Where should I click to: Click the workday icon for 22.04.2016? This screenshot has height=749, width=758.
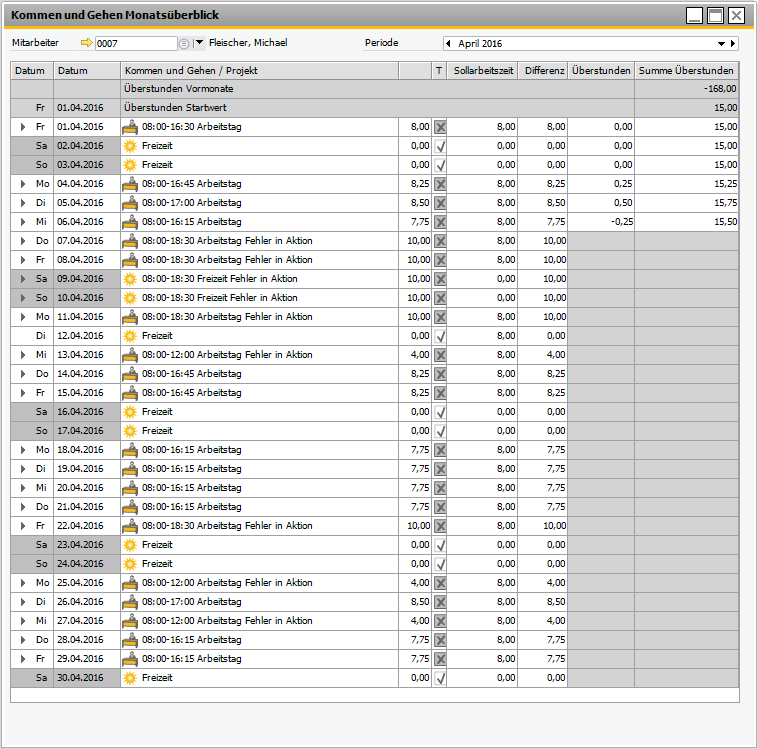pos(130,526)
